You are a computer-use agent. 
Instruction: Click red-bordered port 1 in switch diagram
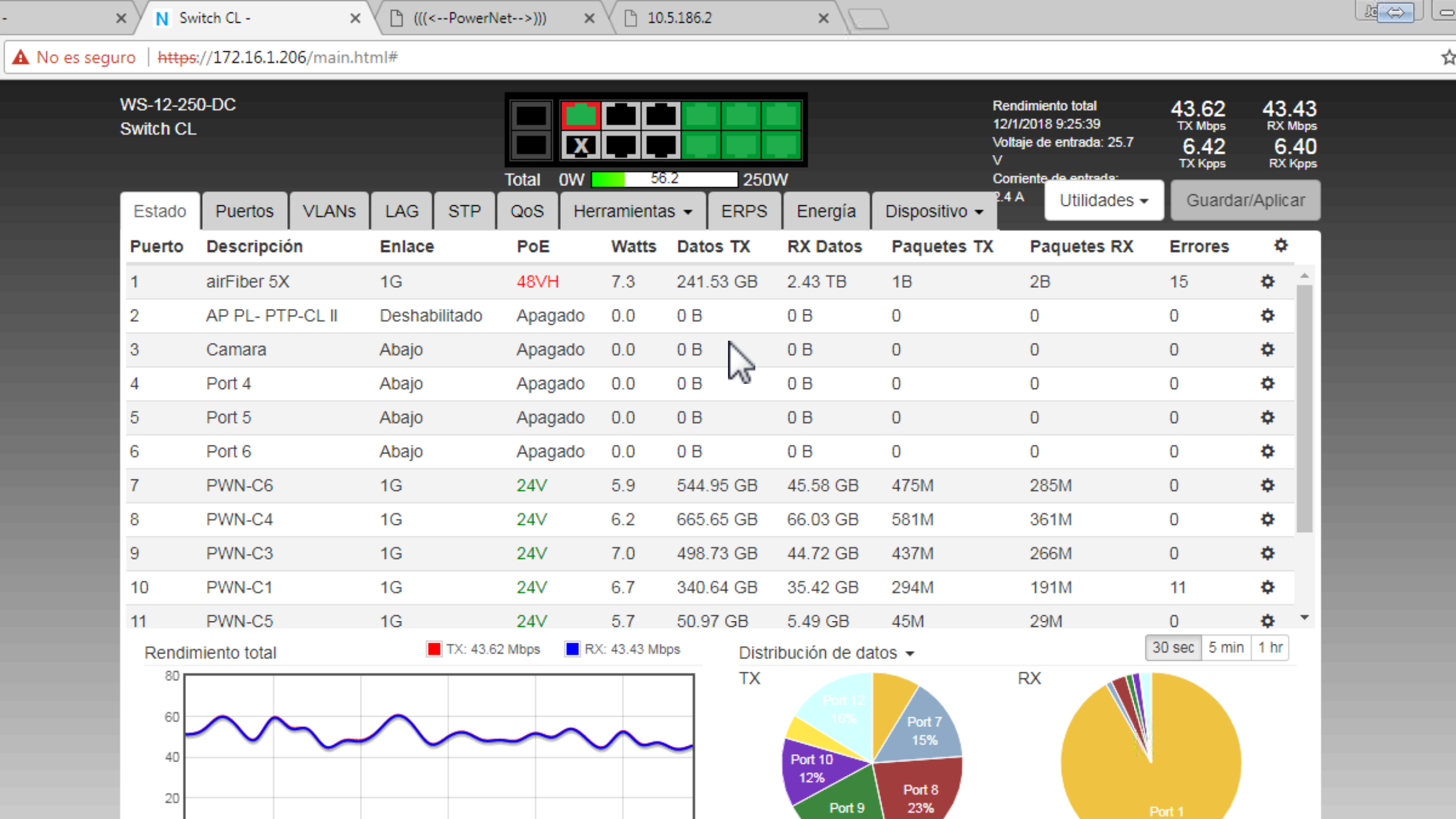tap(580, 115)
